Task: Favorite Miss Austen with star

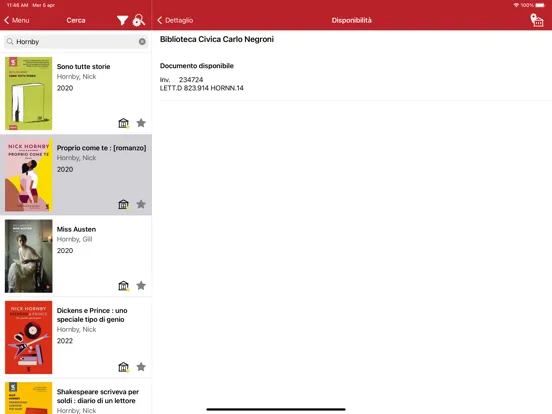Action: pos(141,286)
